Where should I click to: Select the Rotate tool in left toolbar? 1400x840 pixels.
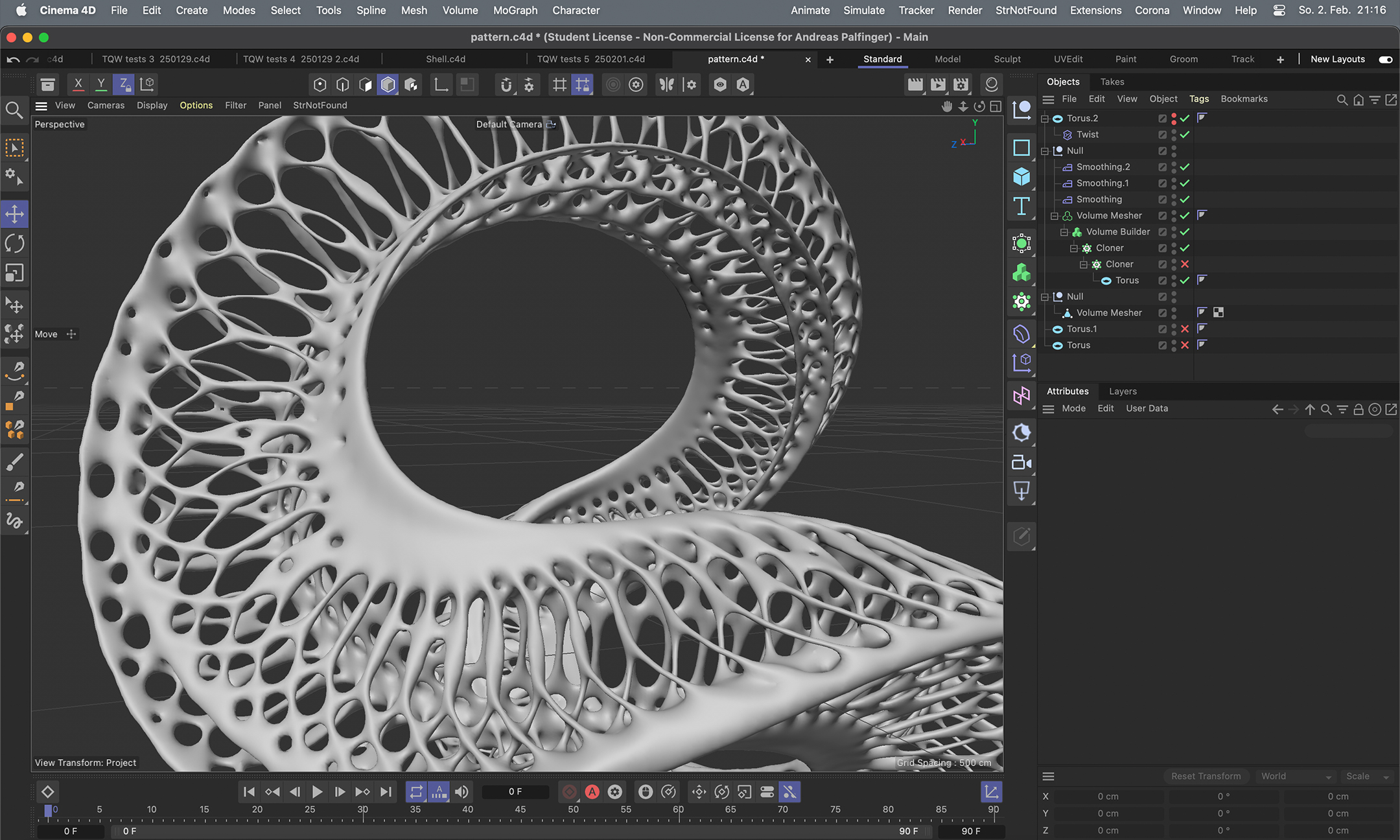coord(14,244)
